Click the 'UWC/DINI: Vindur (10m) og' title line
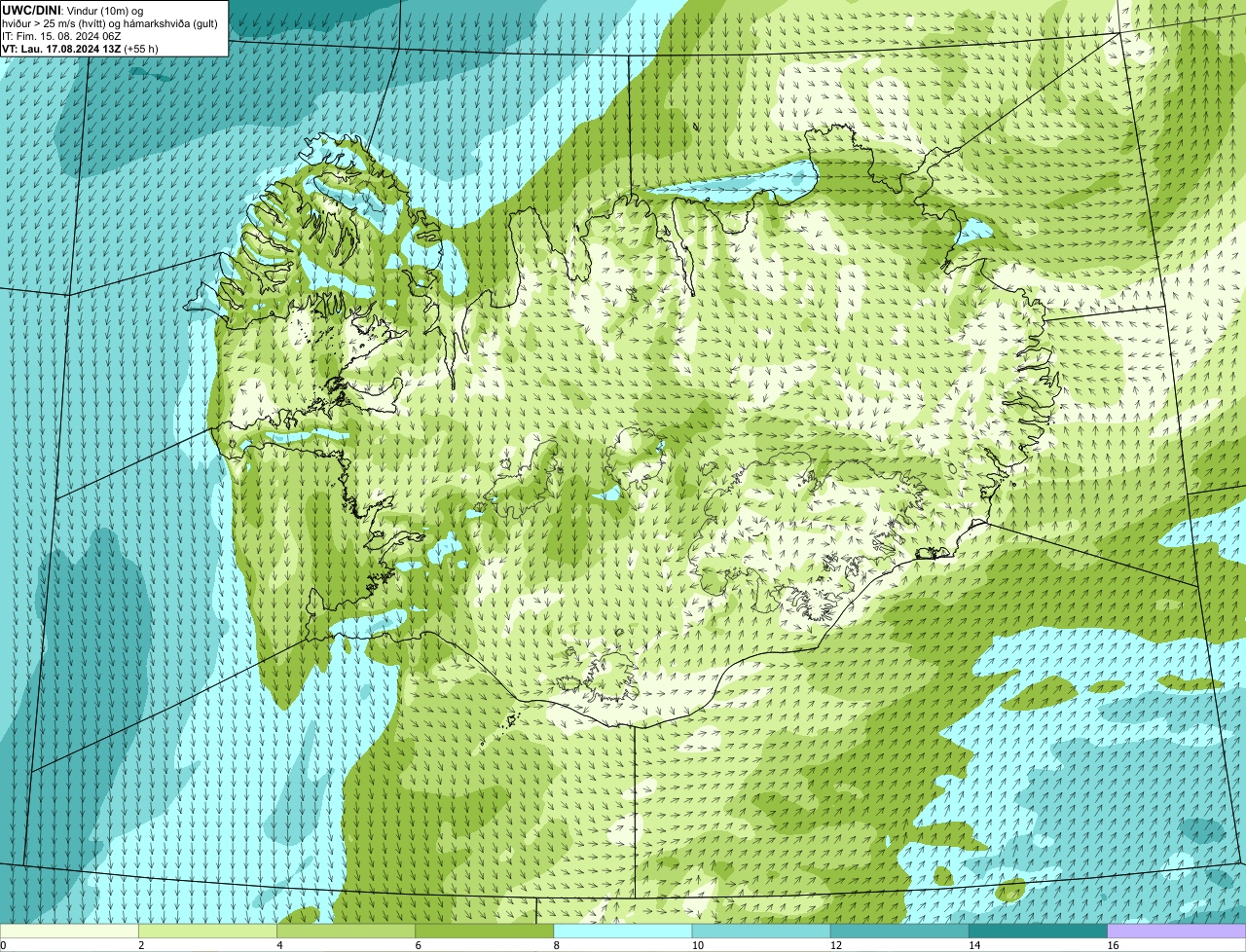The width and height of the screenshot is (1246, 952). (x=73, y=10)
